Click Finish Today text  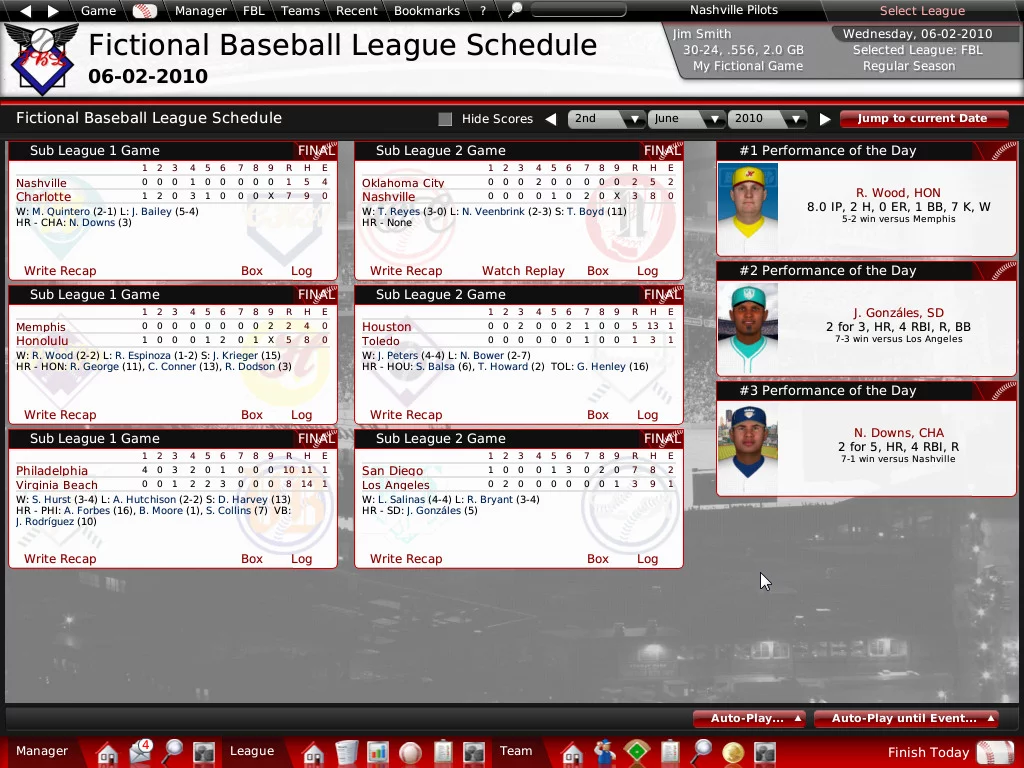[x=928, y=752]
